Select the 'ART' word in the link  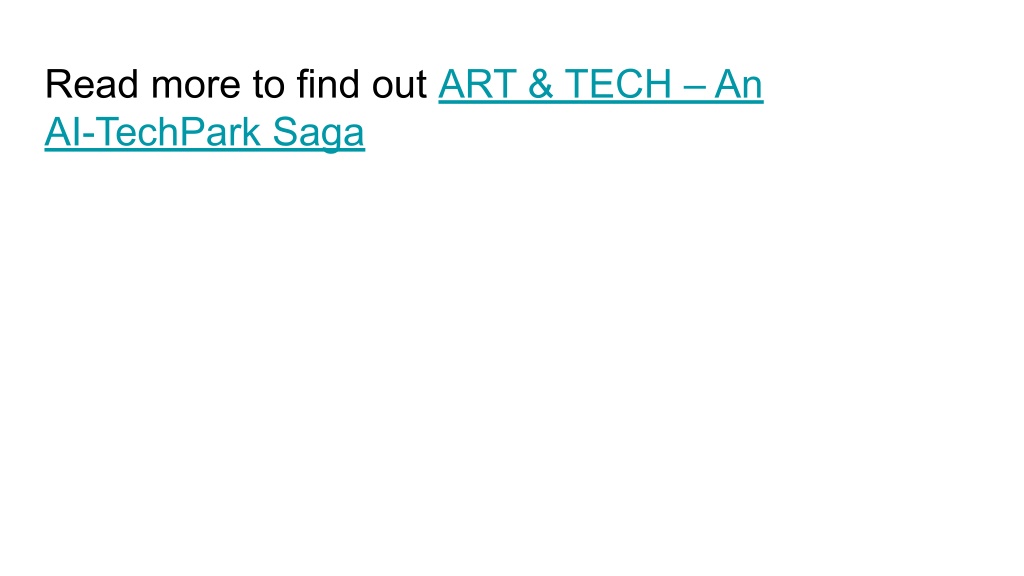click(477, 84)
